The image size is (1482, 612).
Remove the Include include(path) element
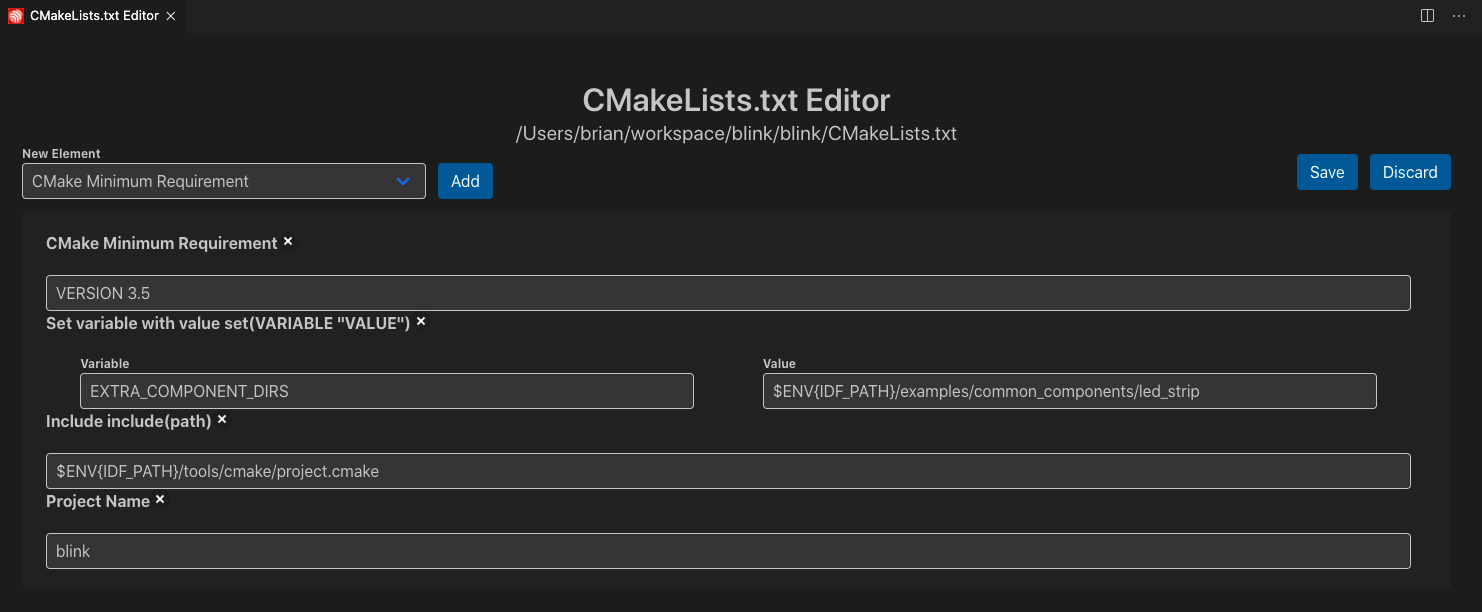[x=221, y=420]
